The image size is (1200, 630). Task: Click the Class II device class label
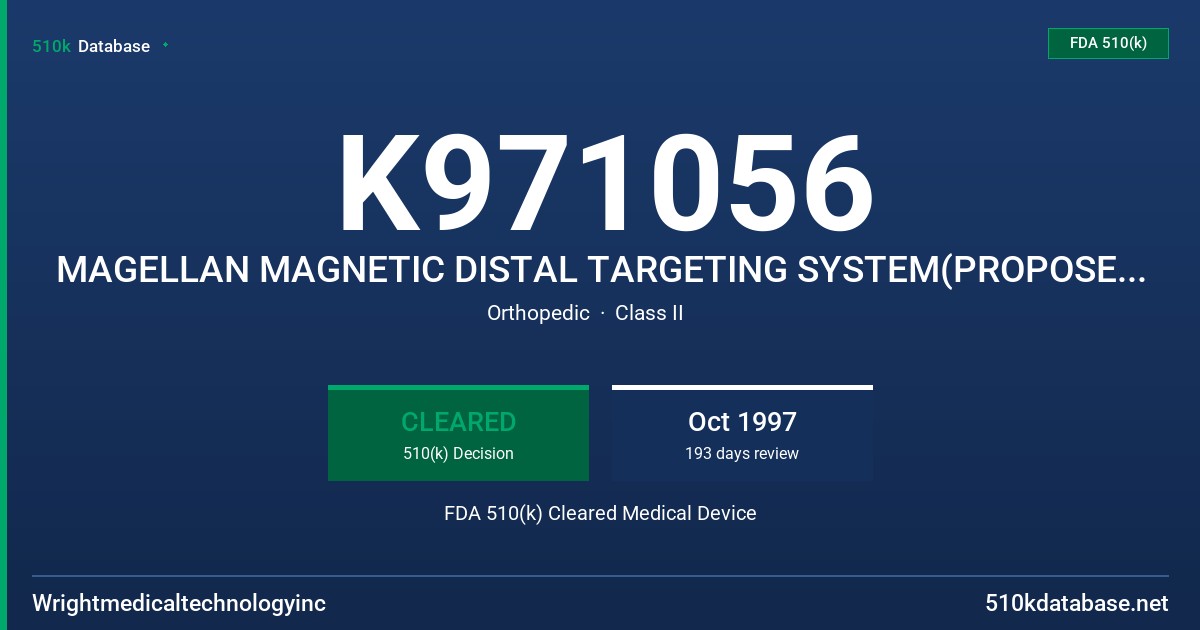pyautogui.click(x=649, y=313)
